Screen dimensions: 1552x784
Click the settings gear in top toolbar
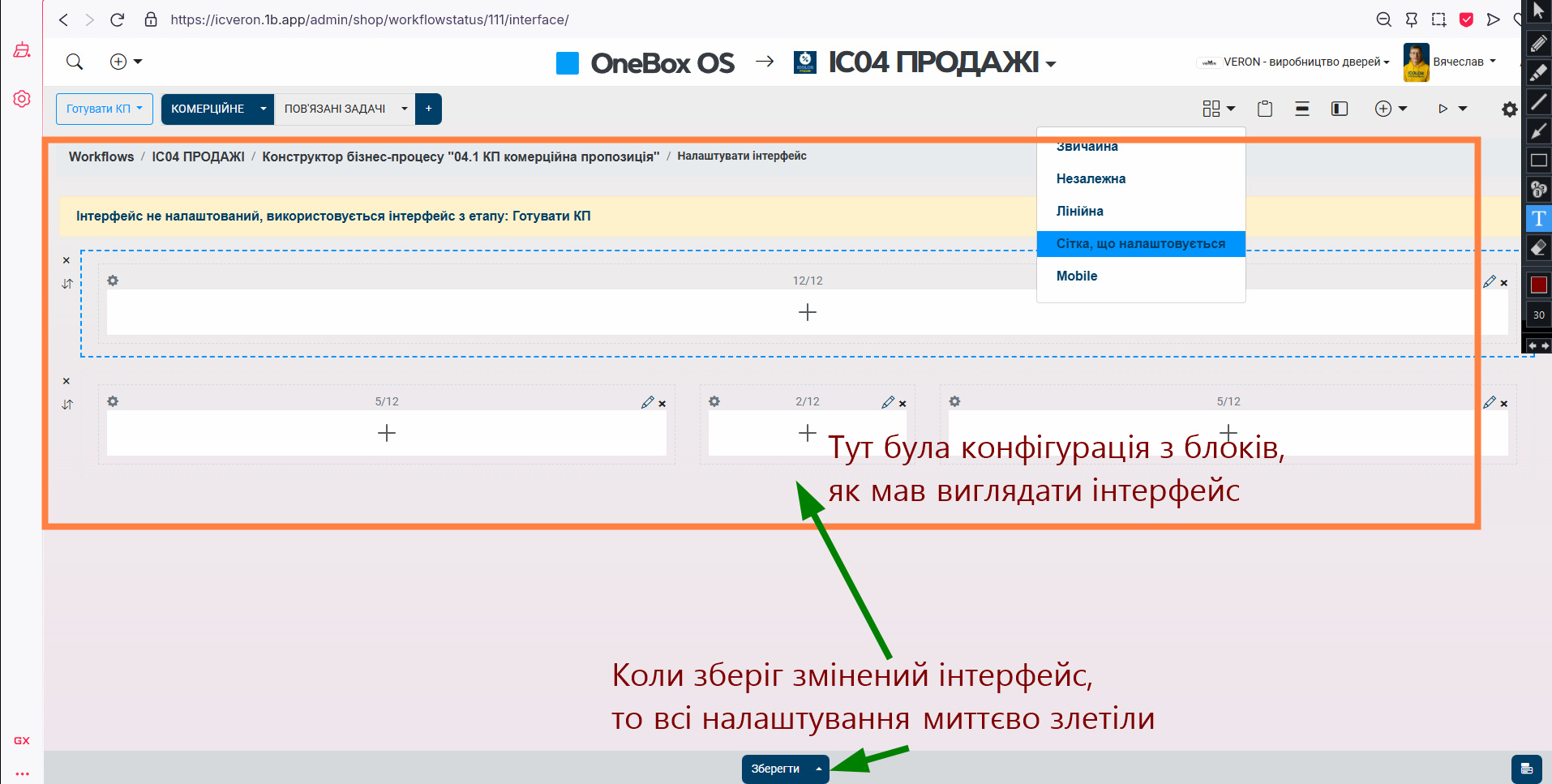coord(1509,109)
